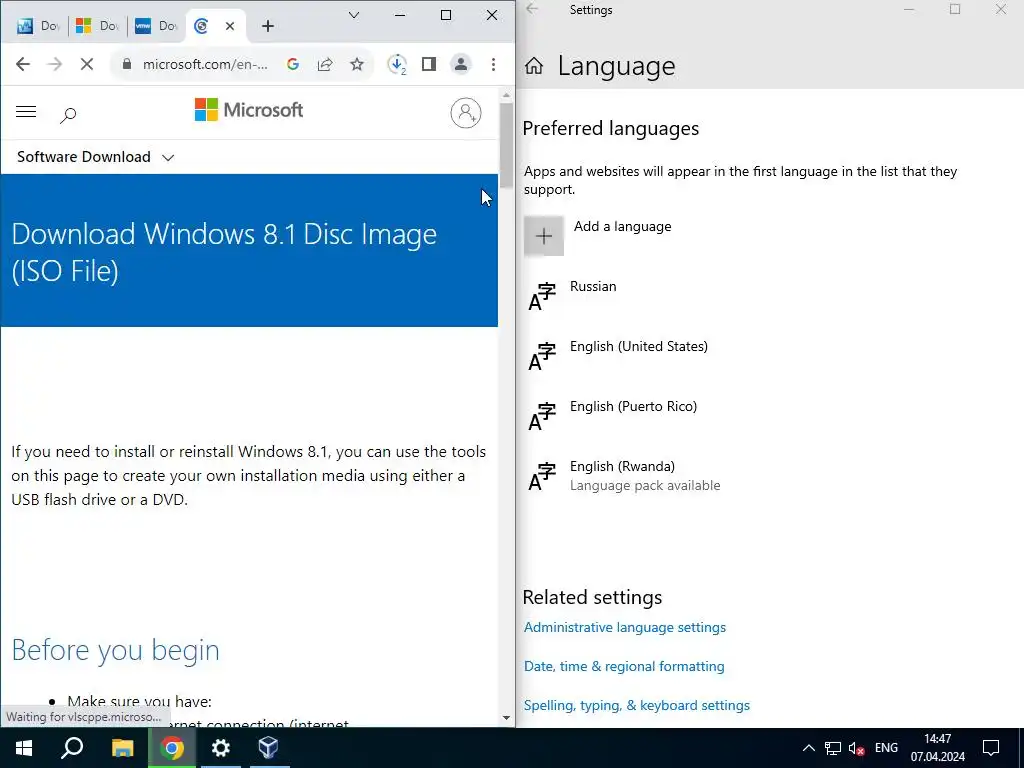Click scrollbar down arrow in Chrome
1024x768 pixels.
(x=506, y=718)
